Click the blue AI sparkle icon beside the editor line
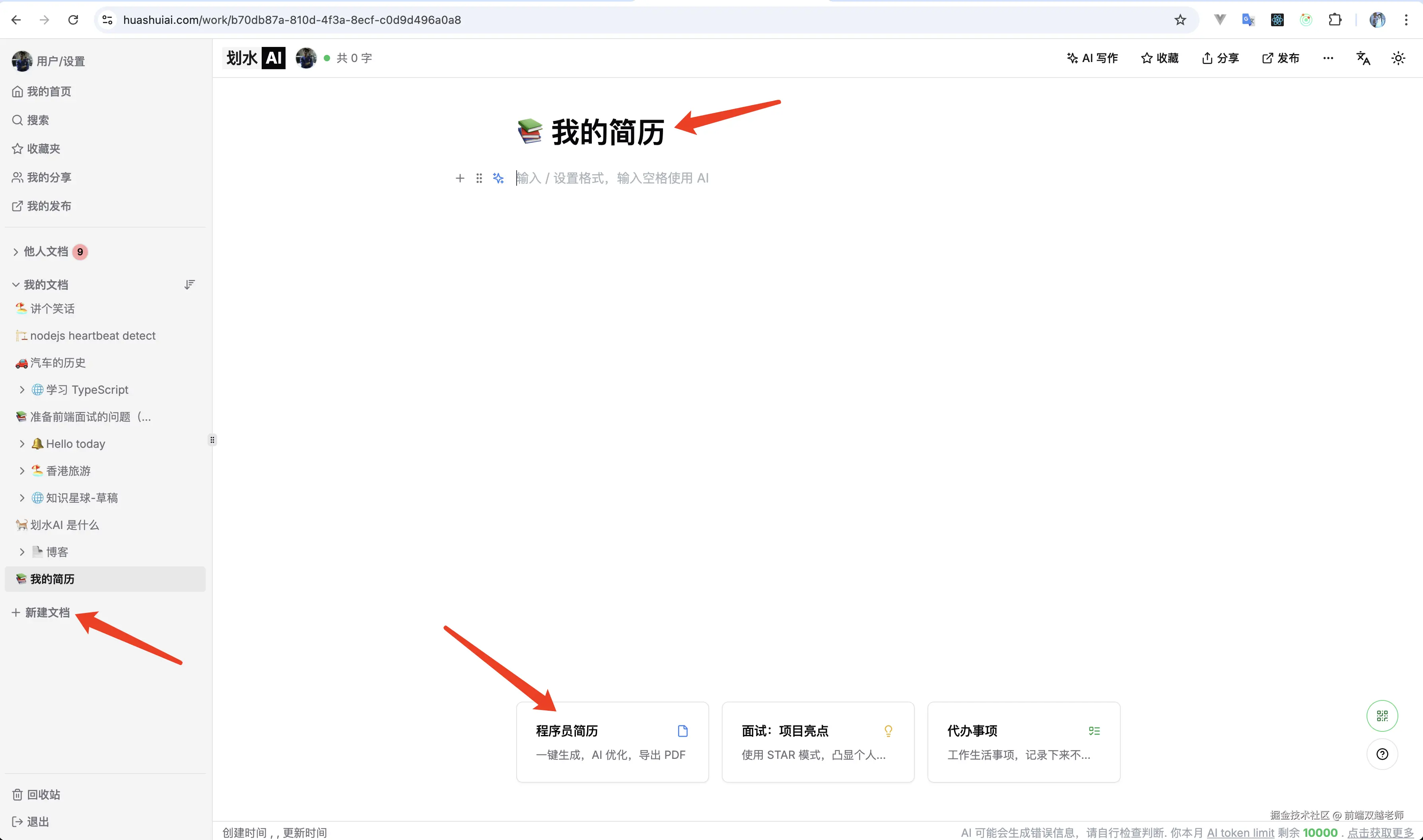This screenshot has width=1423, height=840. pos(498,178)
